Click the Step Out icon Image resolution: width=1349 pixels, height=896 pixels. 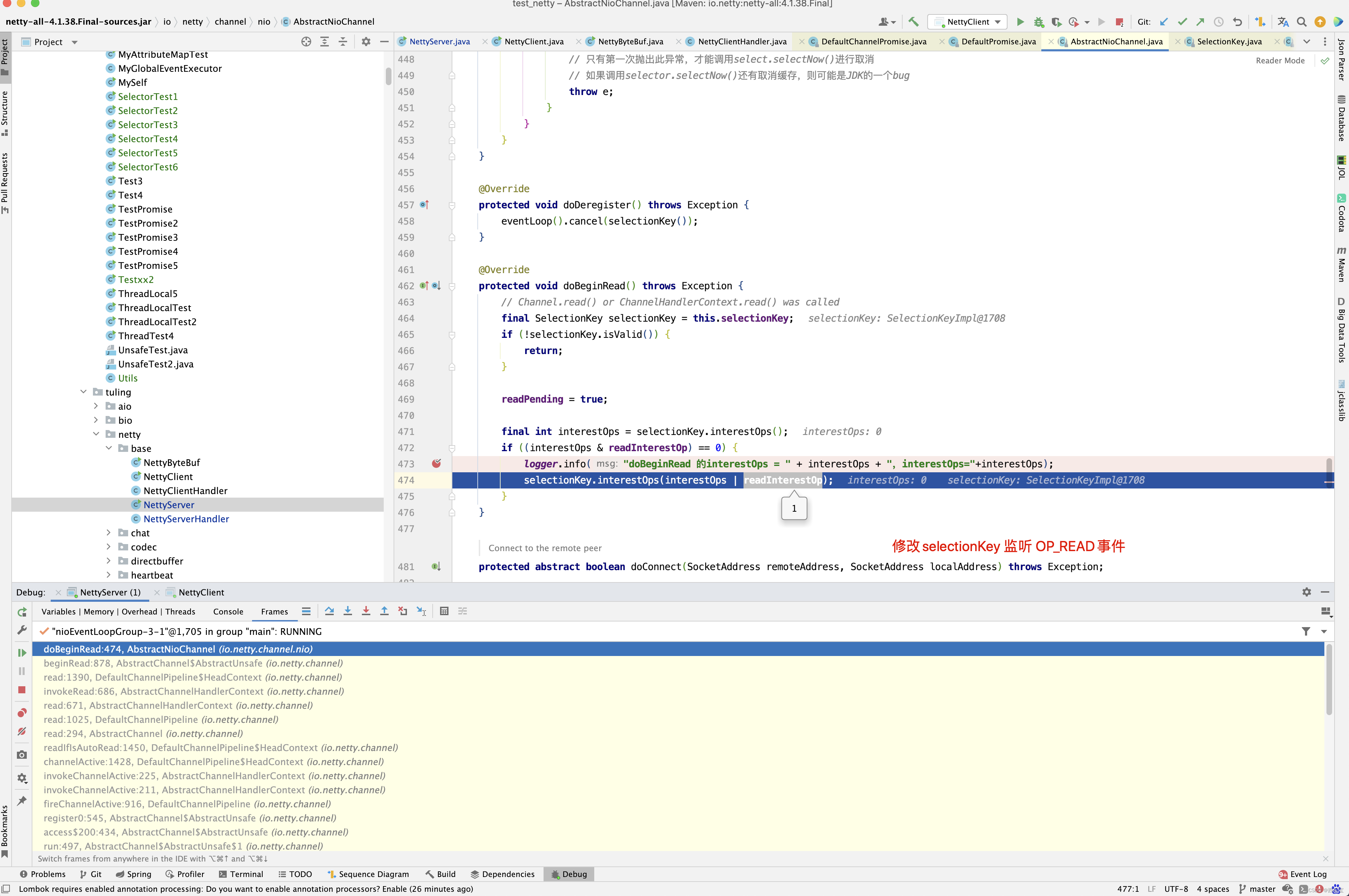[x=384, y=611]
